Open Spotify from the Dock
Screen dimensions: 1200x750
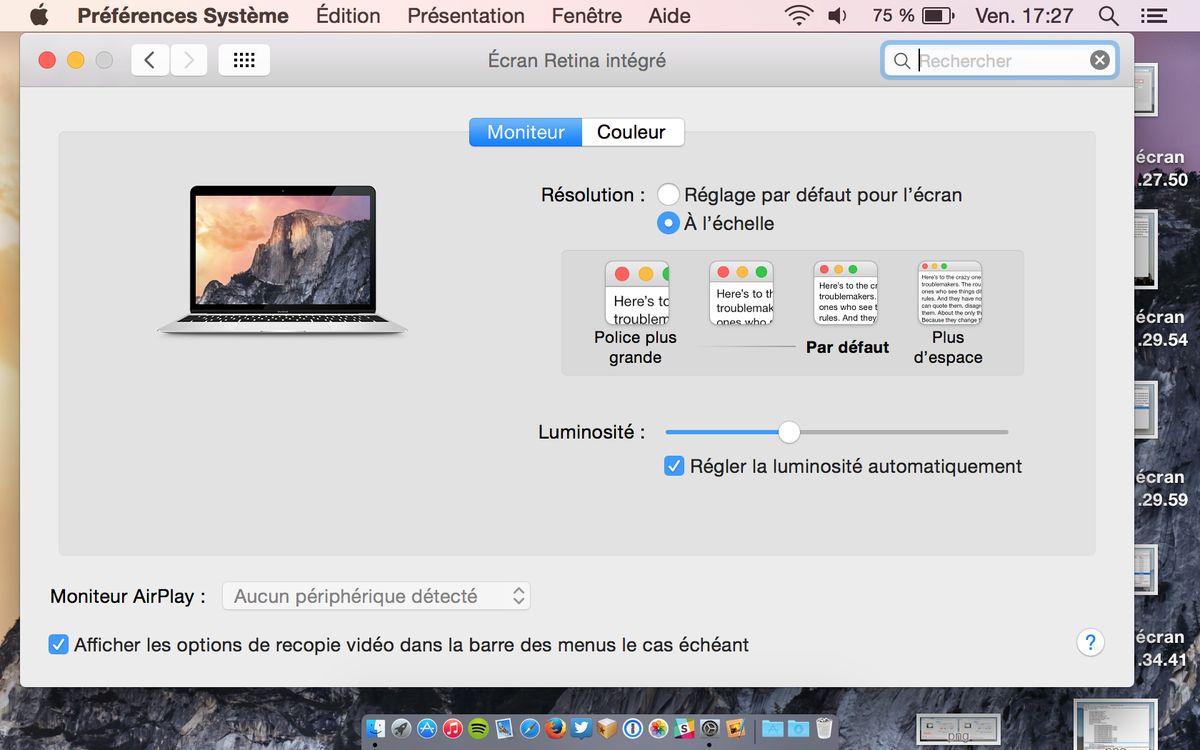click(x=478, y=729)
